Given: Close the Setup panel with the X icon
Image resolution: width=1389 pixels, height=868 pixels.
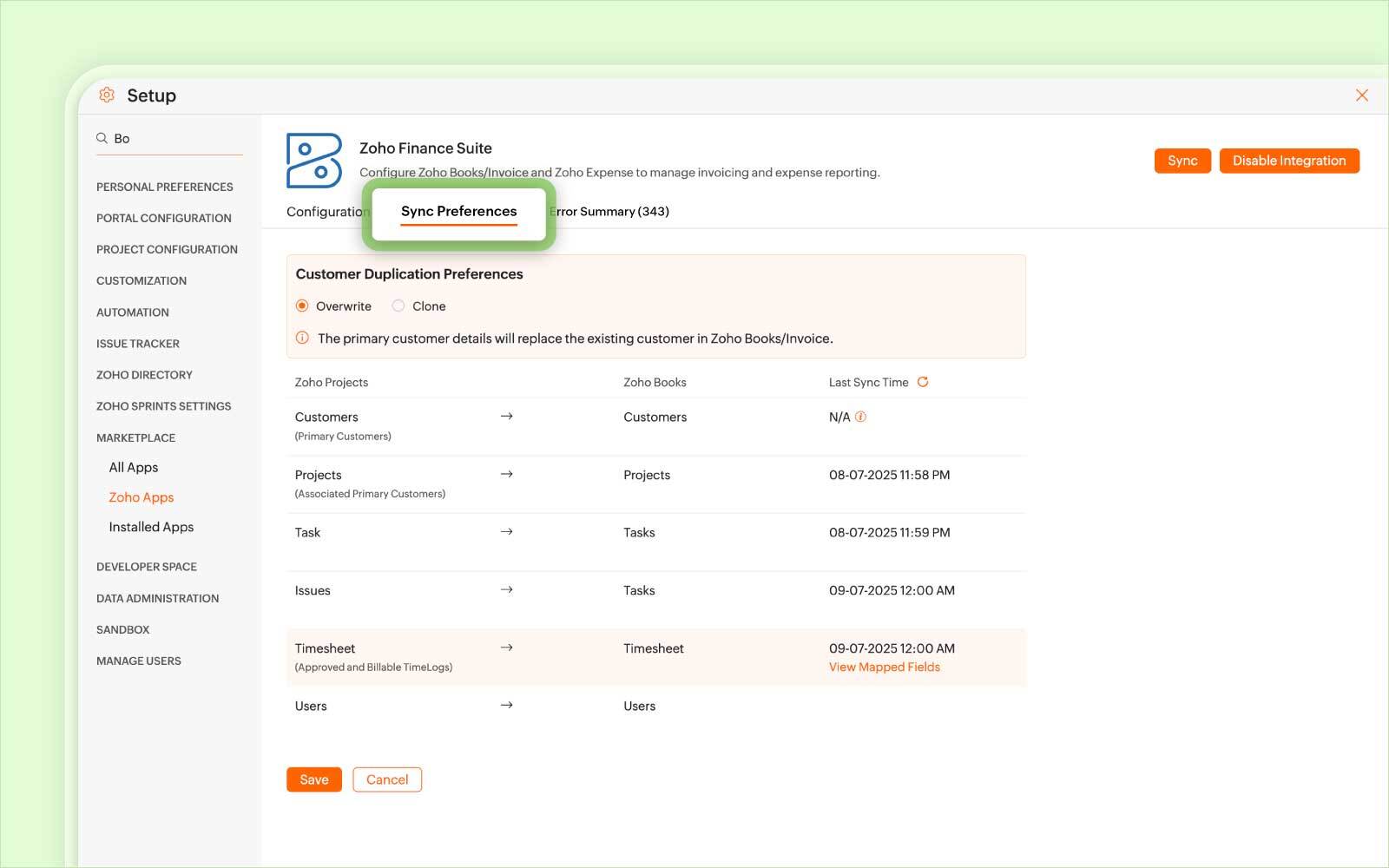Looking at the screenshot, I should pos(1361,95).
